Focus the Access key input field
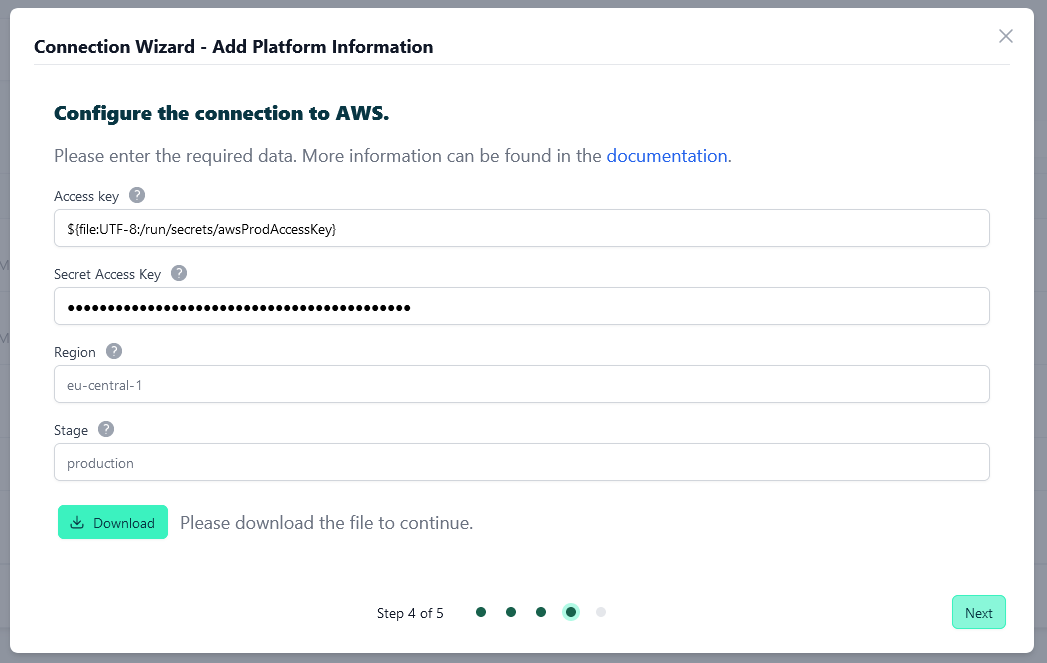1047x663 pixels. coord(521,228)
